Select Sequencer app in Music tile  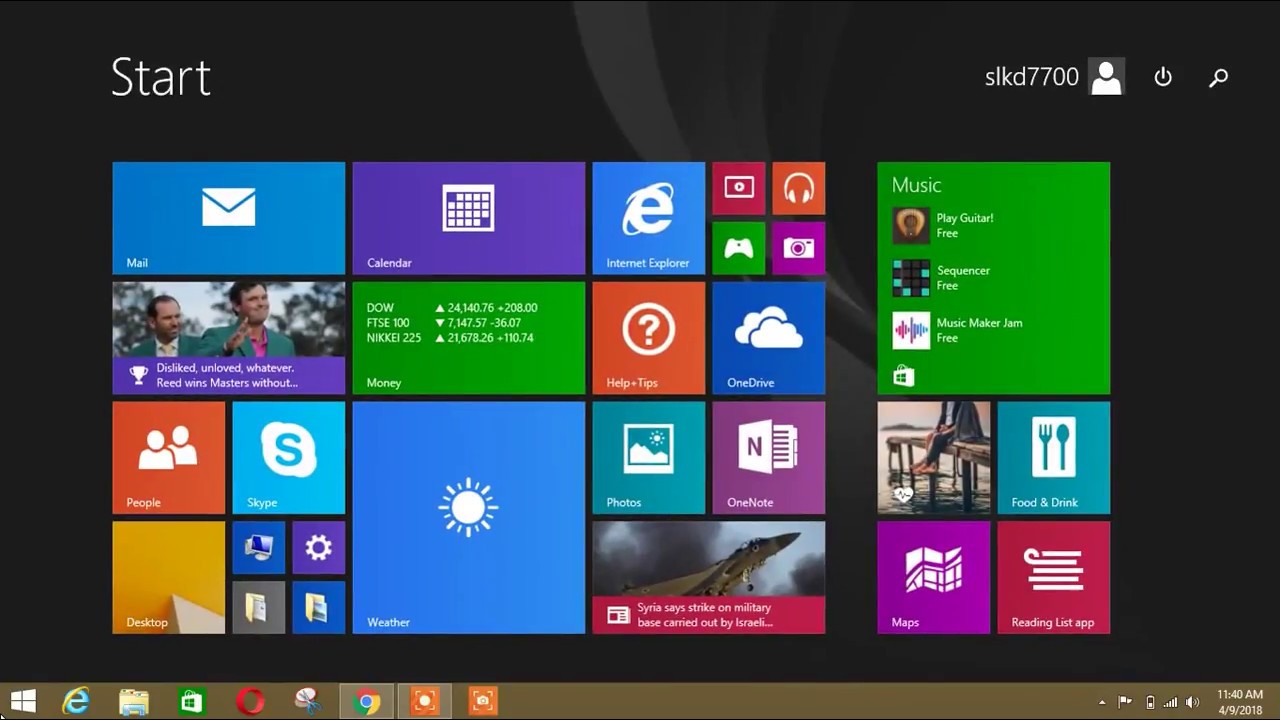tap(940, 278)
